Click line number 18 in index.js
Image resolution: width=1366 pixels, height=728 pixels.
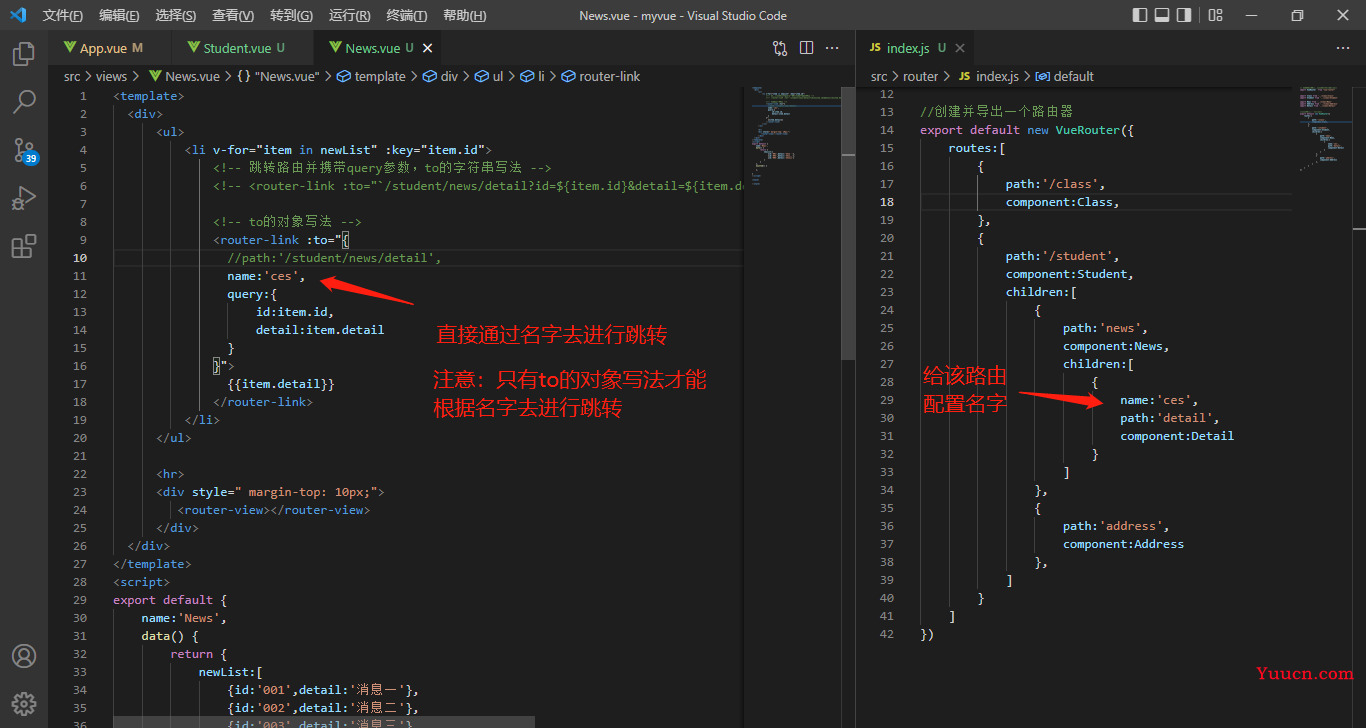tap(886, 202)
